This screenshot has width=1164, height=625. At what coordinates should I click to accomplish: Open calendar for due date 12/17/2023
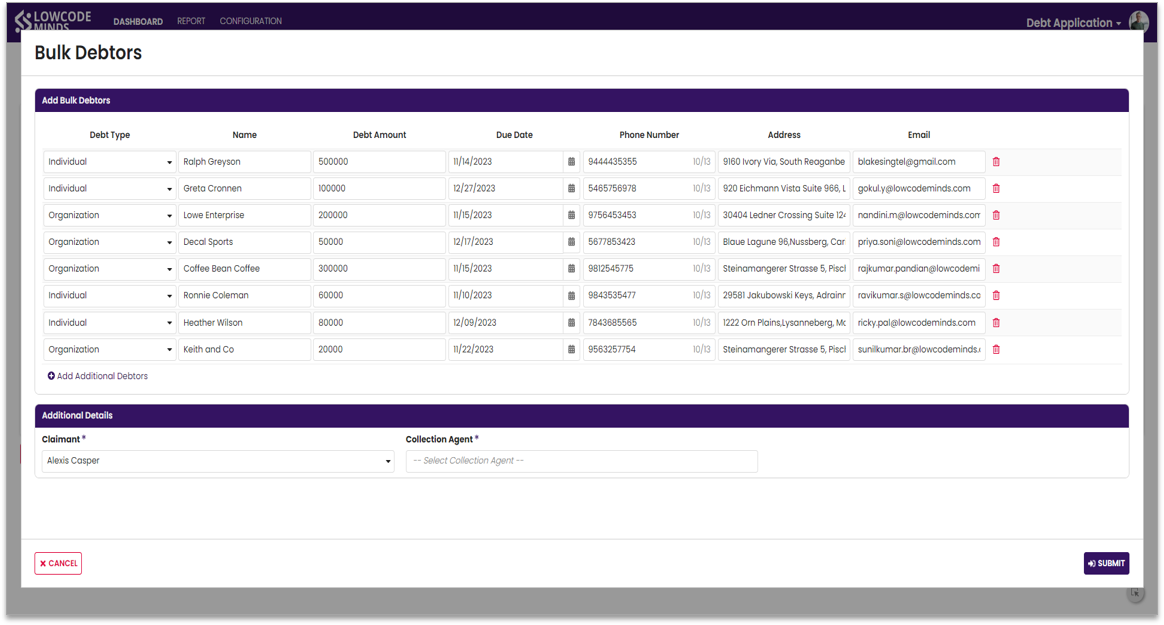click(572, 242)
